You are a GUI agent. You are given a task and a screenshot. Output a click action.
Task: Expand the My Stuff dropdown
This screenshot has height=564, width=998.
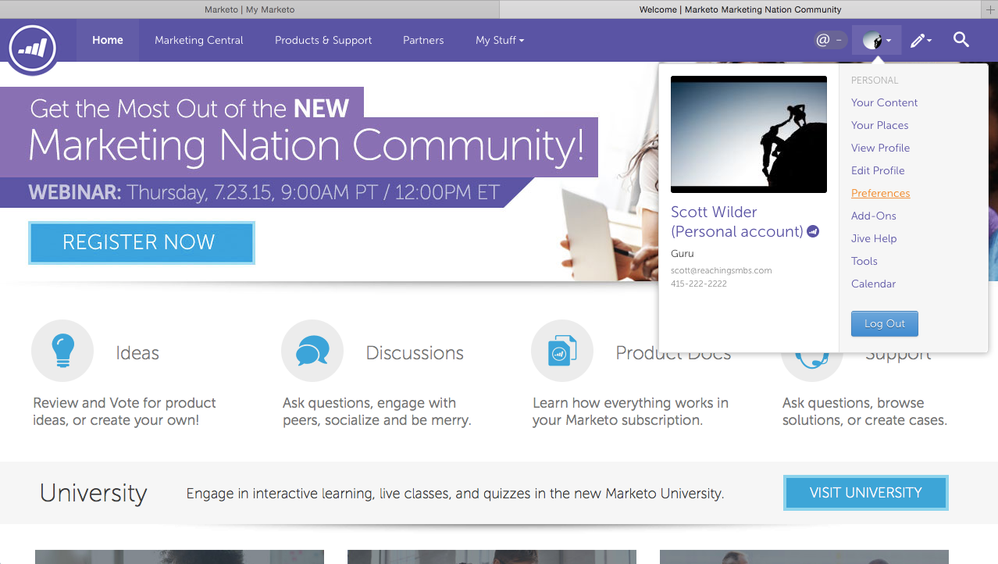(x=500, y=40)
